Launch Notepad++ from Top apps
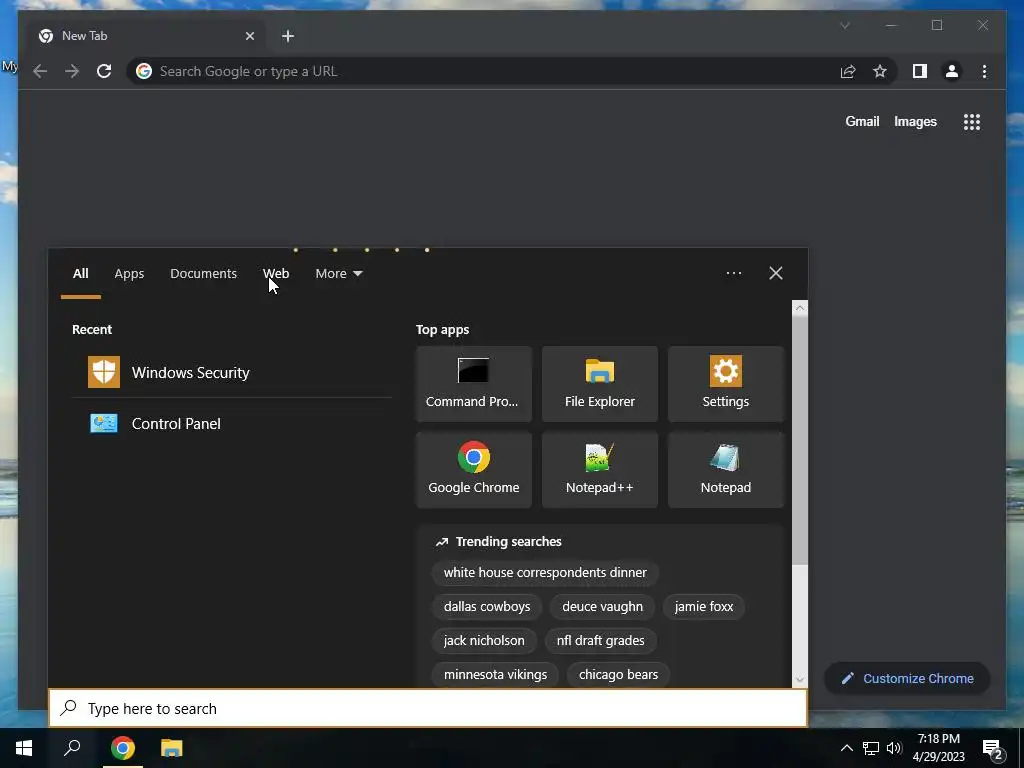The width and height of the screenshot is (1024, 768). 600,470
